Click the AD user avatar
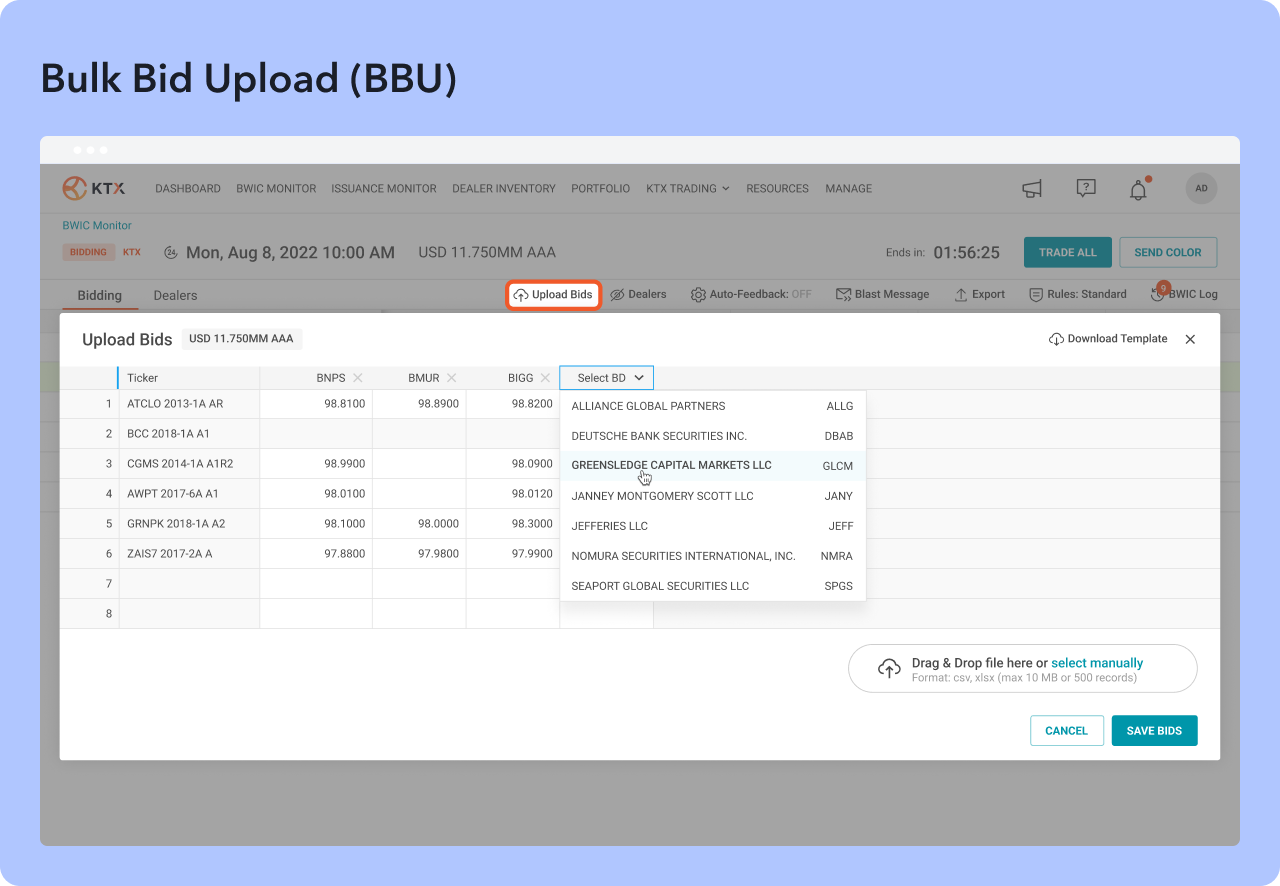Image resolution: width=1280 pixels, height=886 pixels. pyautogui.click(x=1201, y=189)
